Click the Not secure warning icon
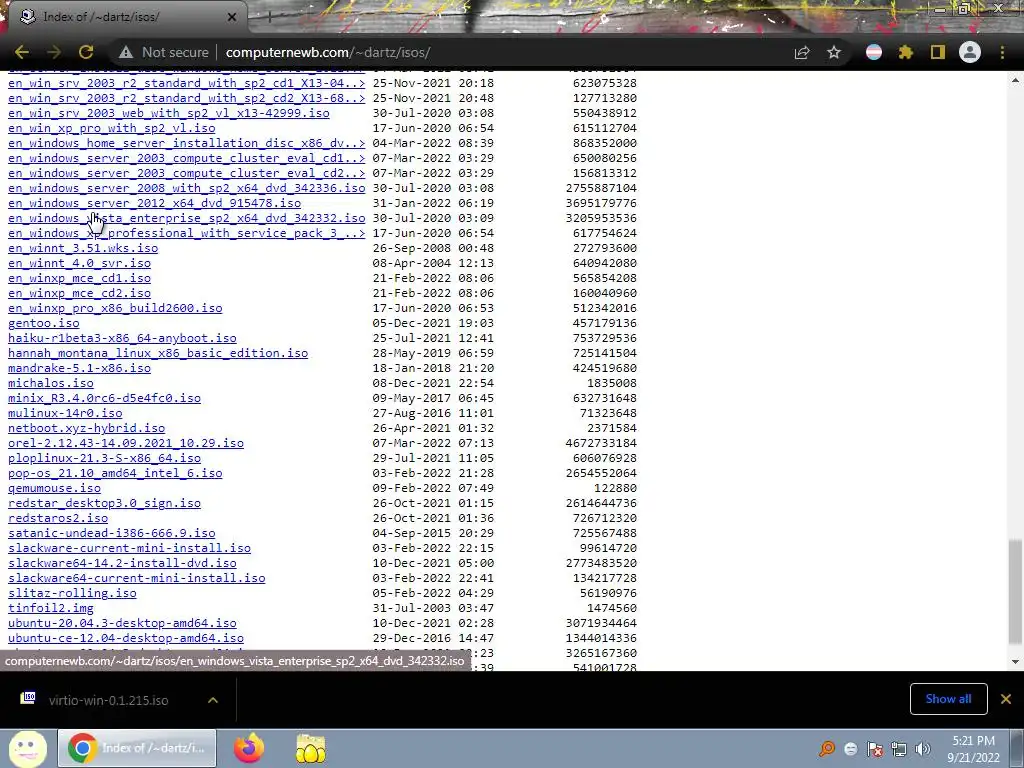 126,52
